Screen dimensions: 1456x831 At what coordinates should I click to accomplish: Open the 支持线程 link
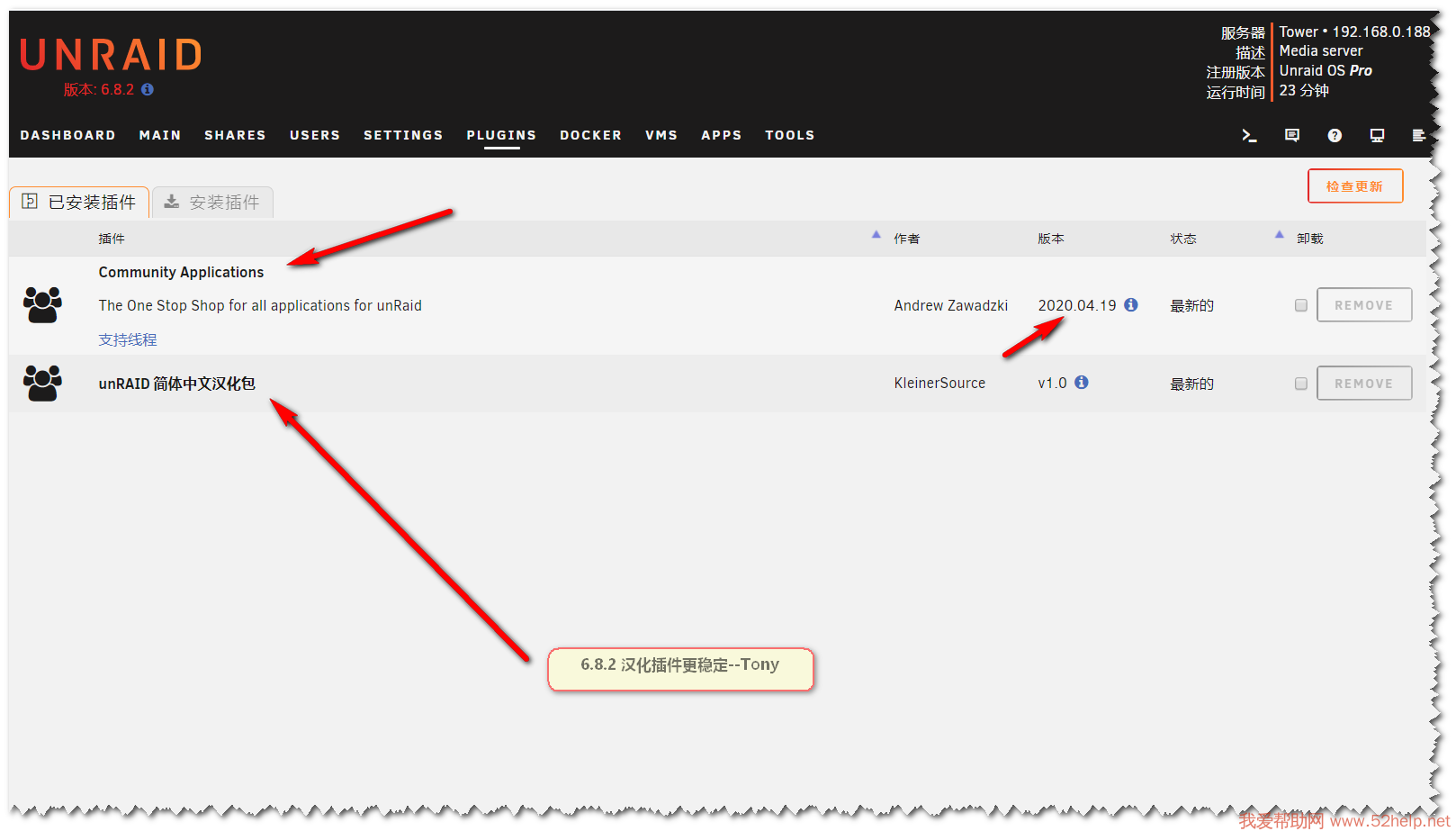click(x=128, y=339)
